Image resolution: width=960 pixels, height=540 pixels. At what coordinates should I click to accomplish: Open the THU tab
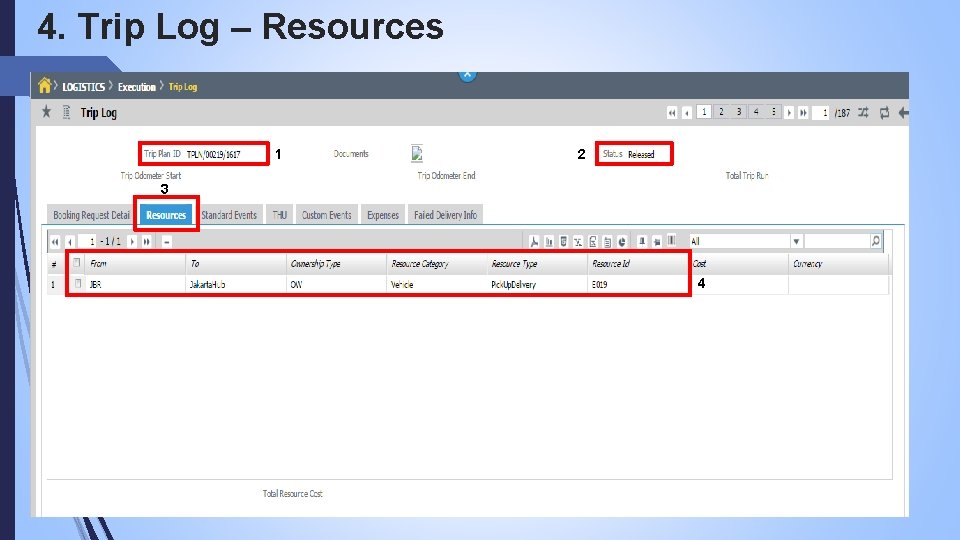280,215
